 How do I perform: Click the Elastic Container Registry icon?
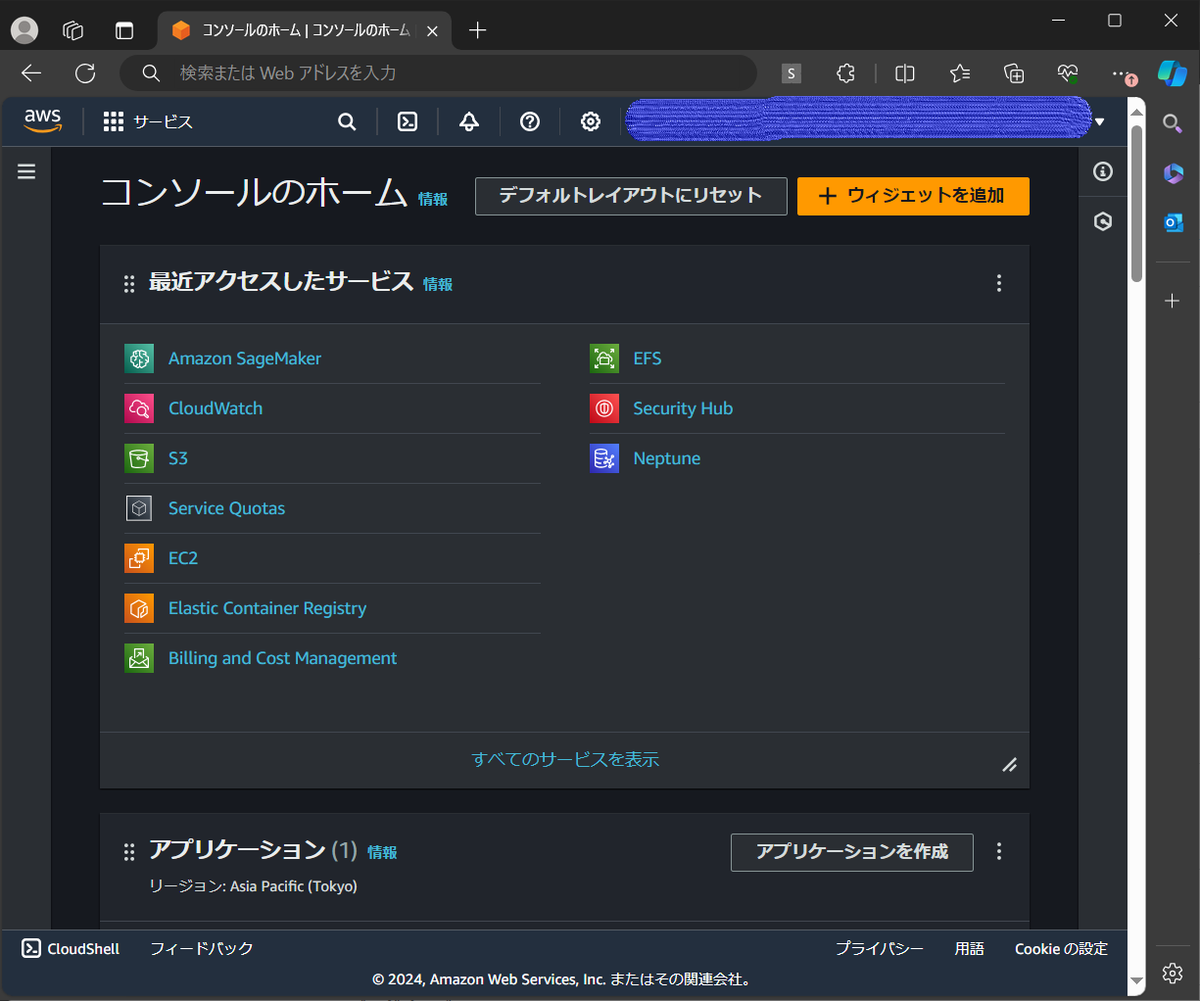click(x=139, y=608)
